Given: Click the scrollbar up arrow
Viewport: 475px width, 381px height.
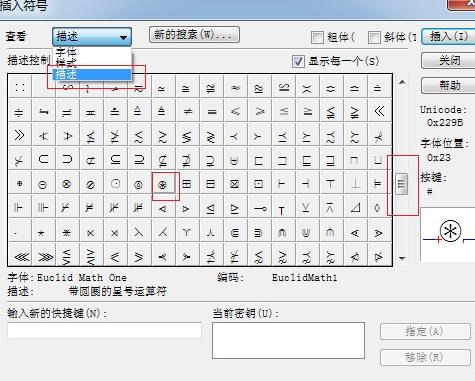Looking at the screenshot, I should (402, 82).
